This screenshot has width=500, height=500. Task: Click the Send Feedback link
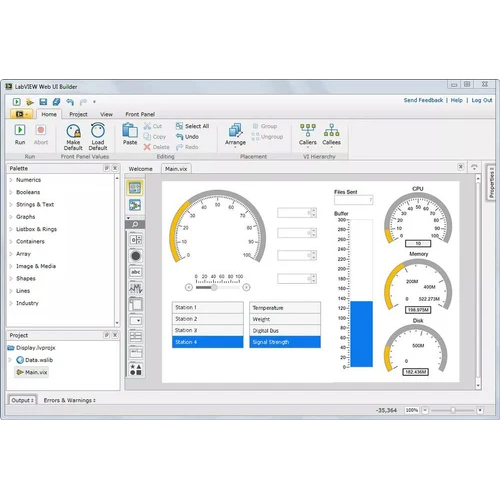423,100
